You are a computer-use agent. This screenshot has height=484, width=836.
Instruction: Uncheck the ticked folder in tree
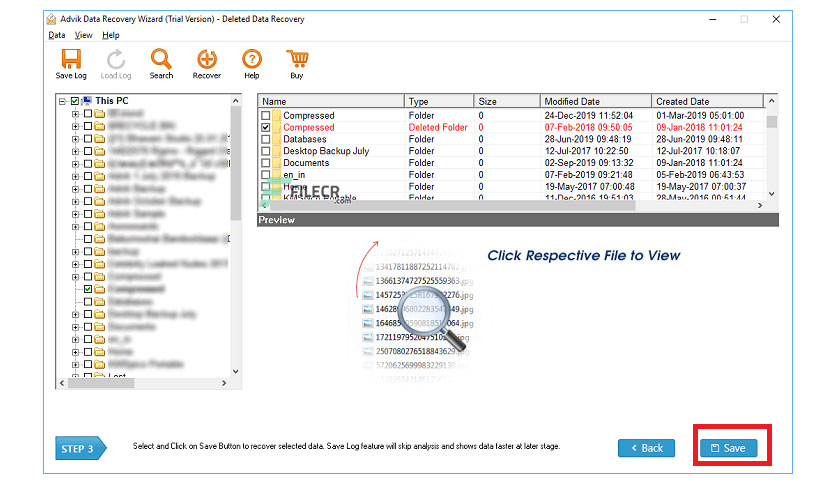coord(88,289)
